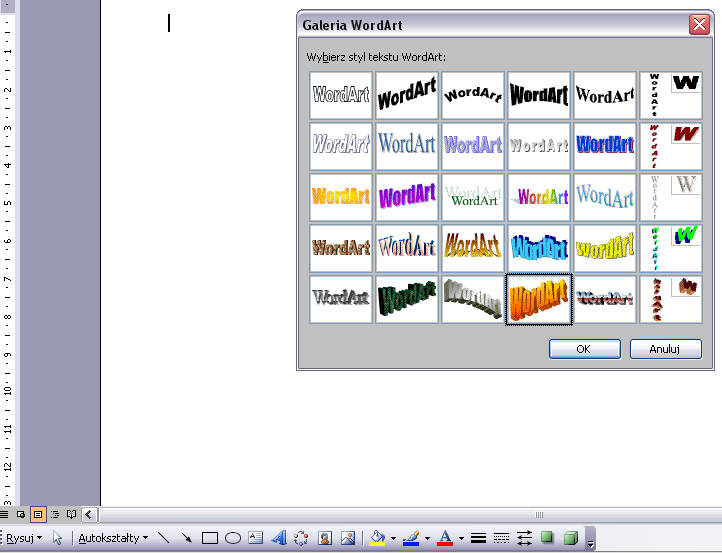Choose the Rectangle shape tool
Viewport: 722px width, 553px height.
coord(210,538)
